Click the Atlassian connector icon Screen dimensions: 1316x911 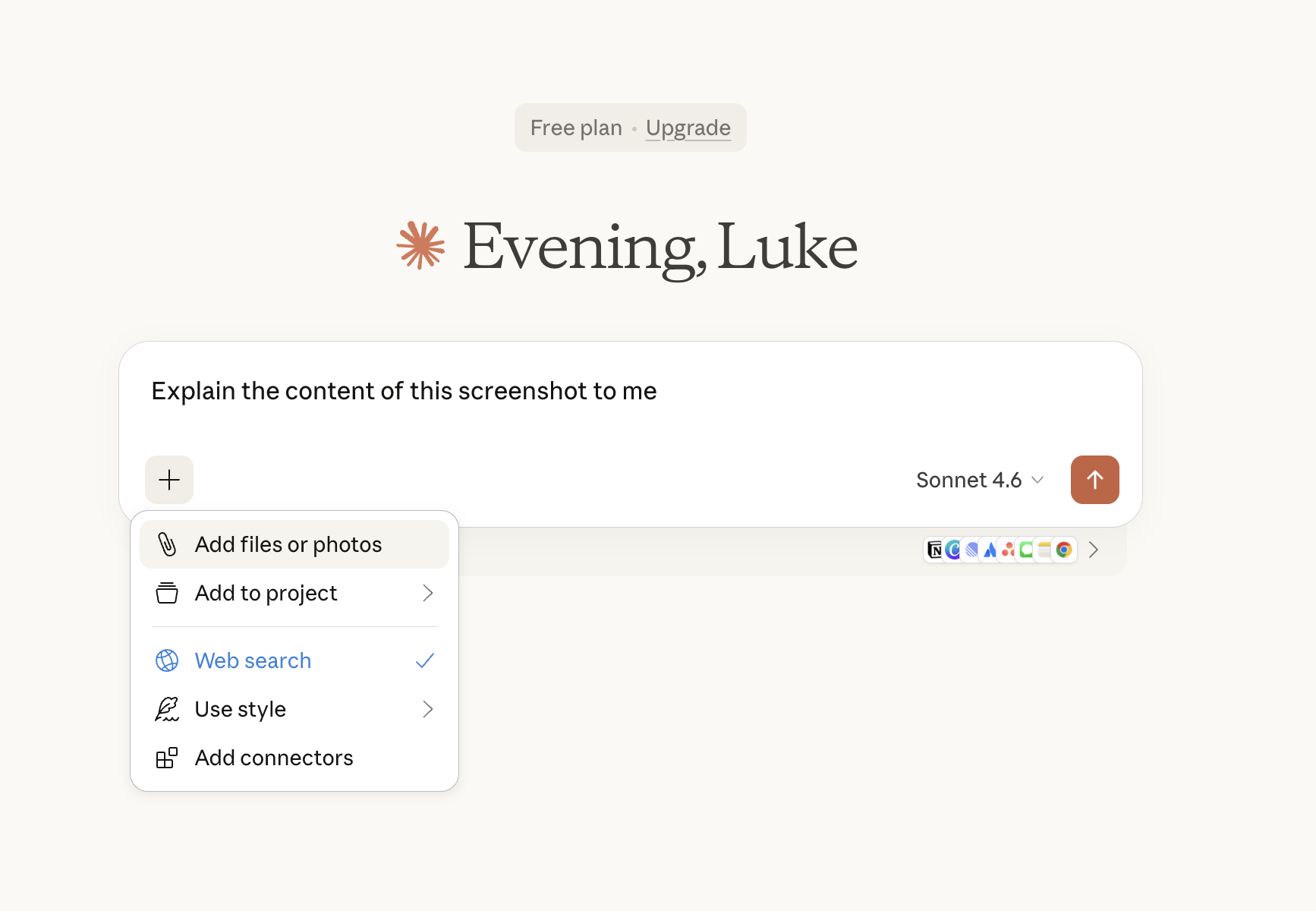click(990, 550)
